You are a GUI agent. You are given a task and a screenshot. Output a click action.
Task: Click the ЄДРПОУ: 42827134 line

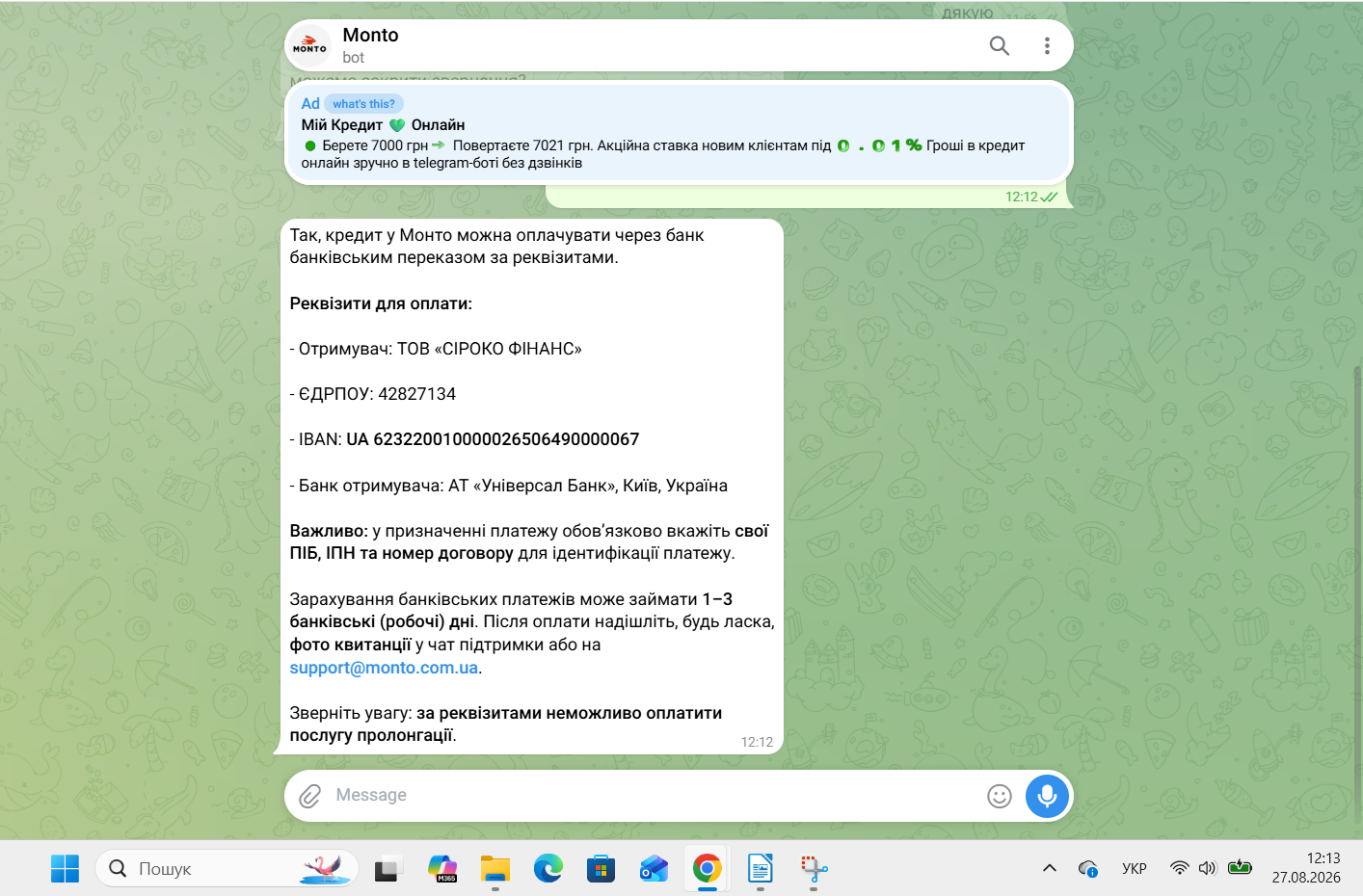tap(373, 394)
